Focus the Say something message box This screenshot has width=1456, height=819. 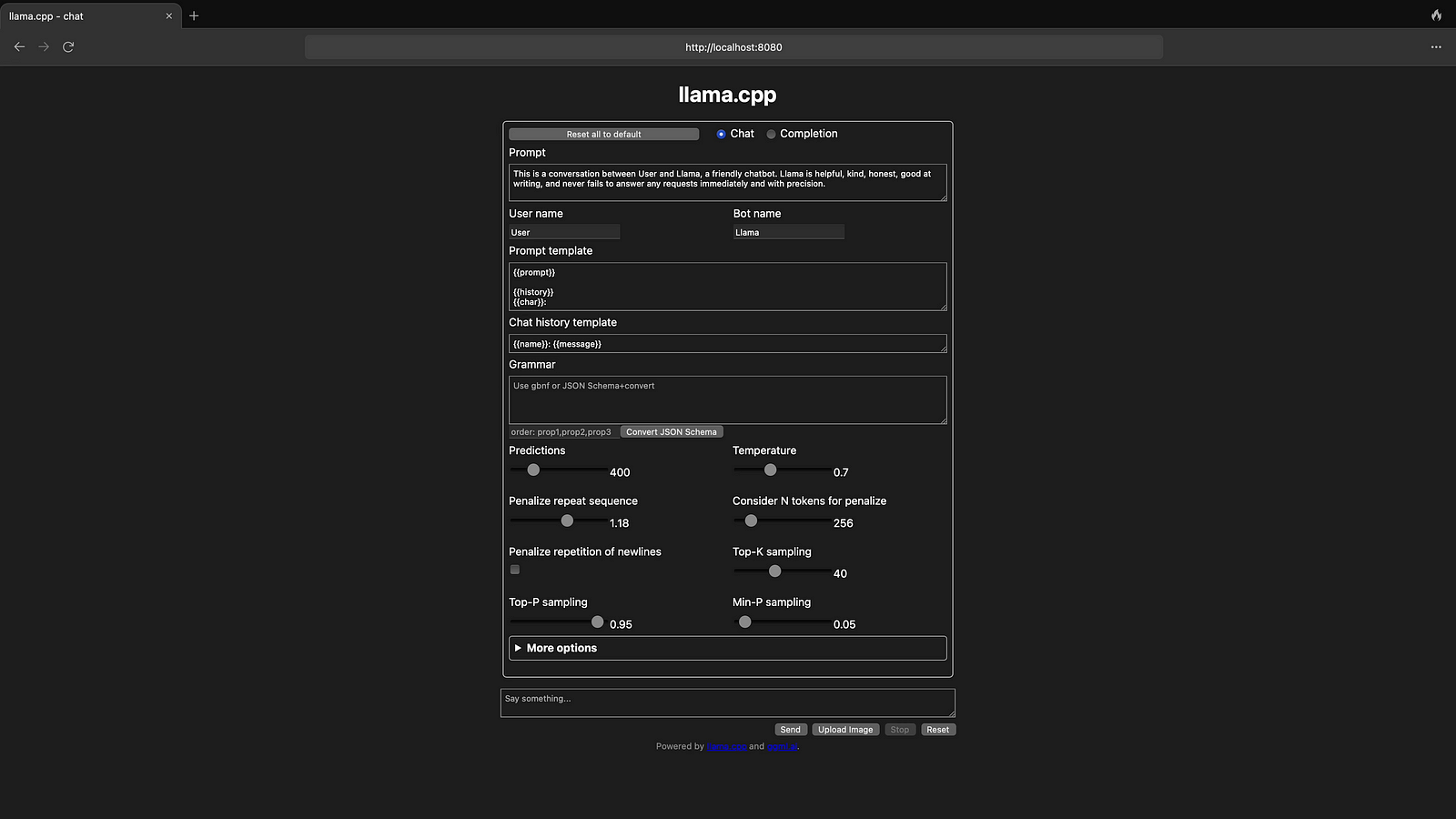(x=727, y=703)
